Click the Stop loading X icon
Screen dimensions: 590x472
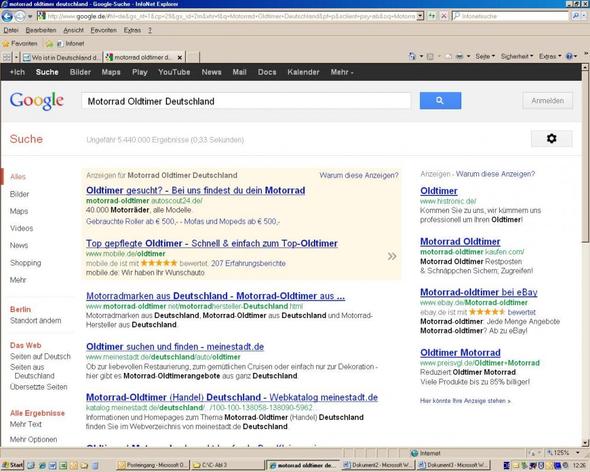coord(444,16)
